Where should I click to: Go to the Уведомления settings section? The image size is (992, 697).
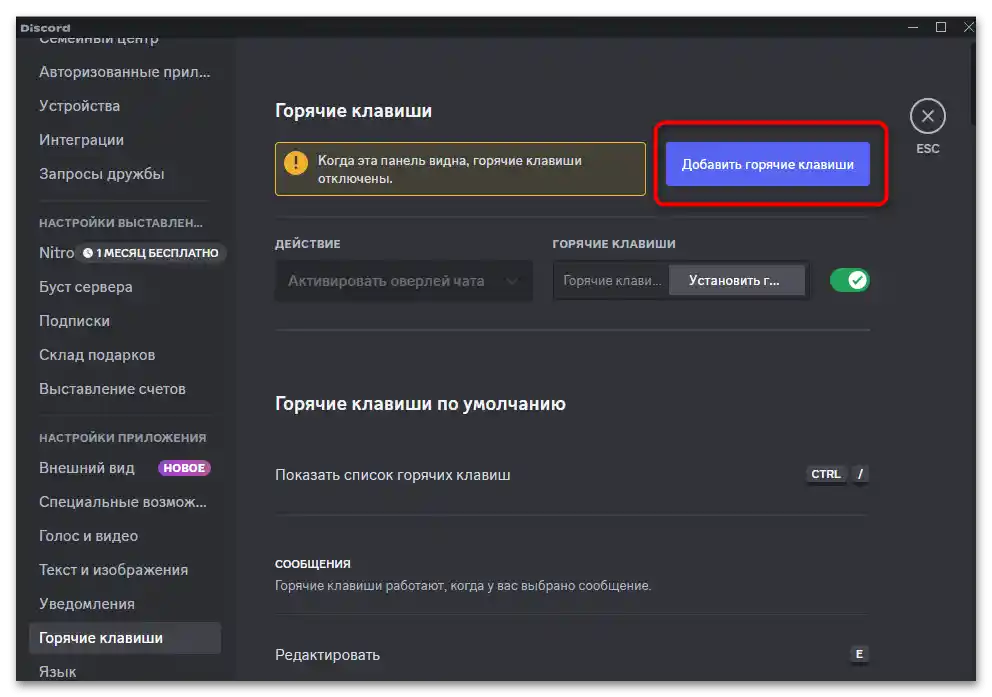pyautogui.click(x=86, y=604)
